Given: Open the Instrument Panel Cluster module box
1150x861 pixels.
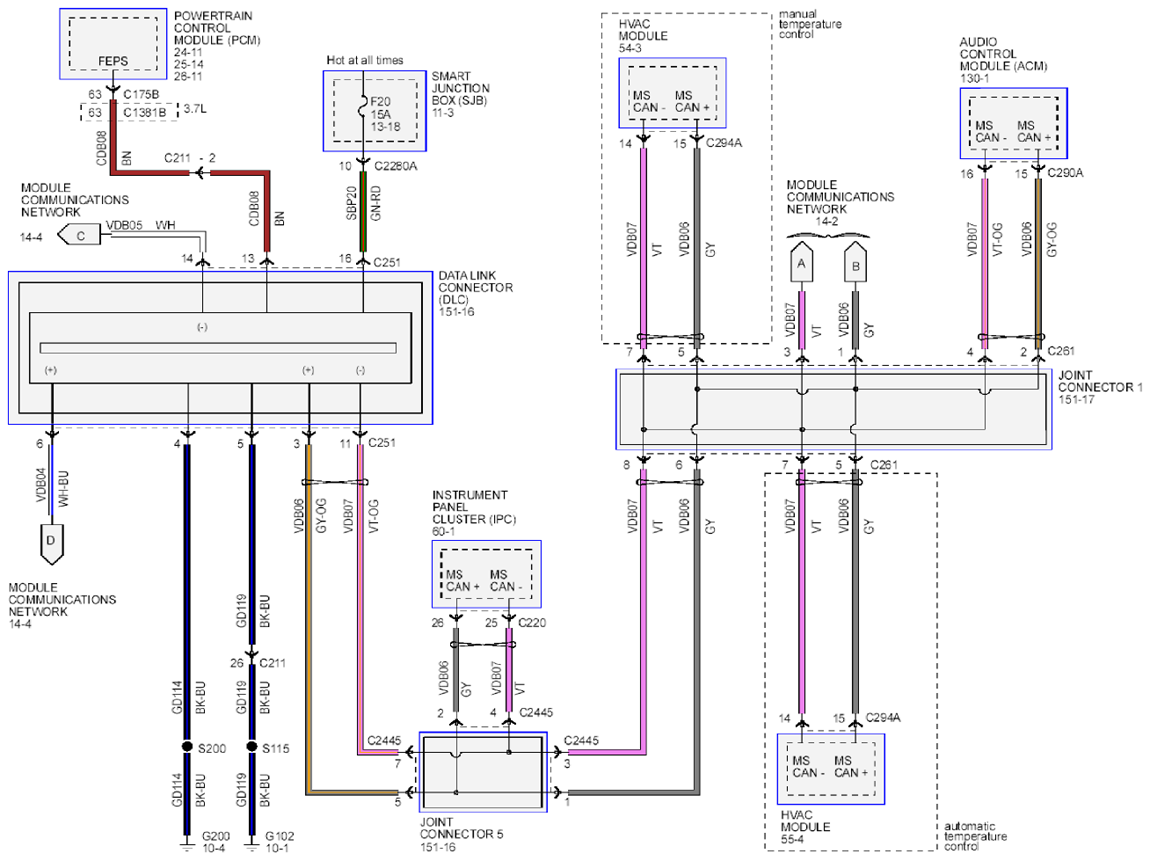Looking at the screenshot, I should pos(486,574).
